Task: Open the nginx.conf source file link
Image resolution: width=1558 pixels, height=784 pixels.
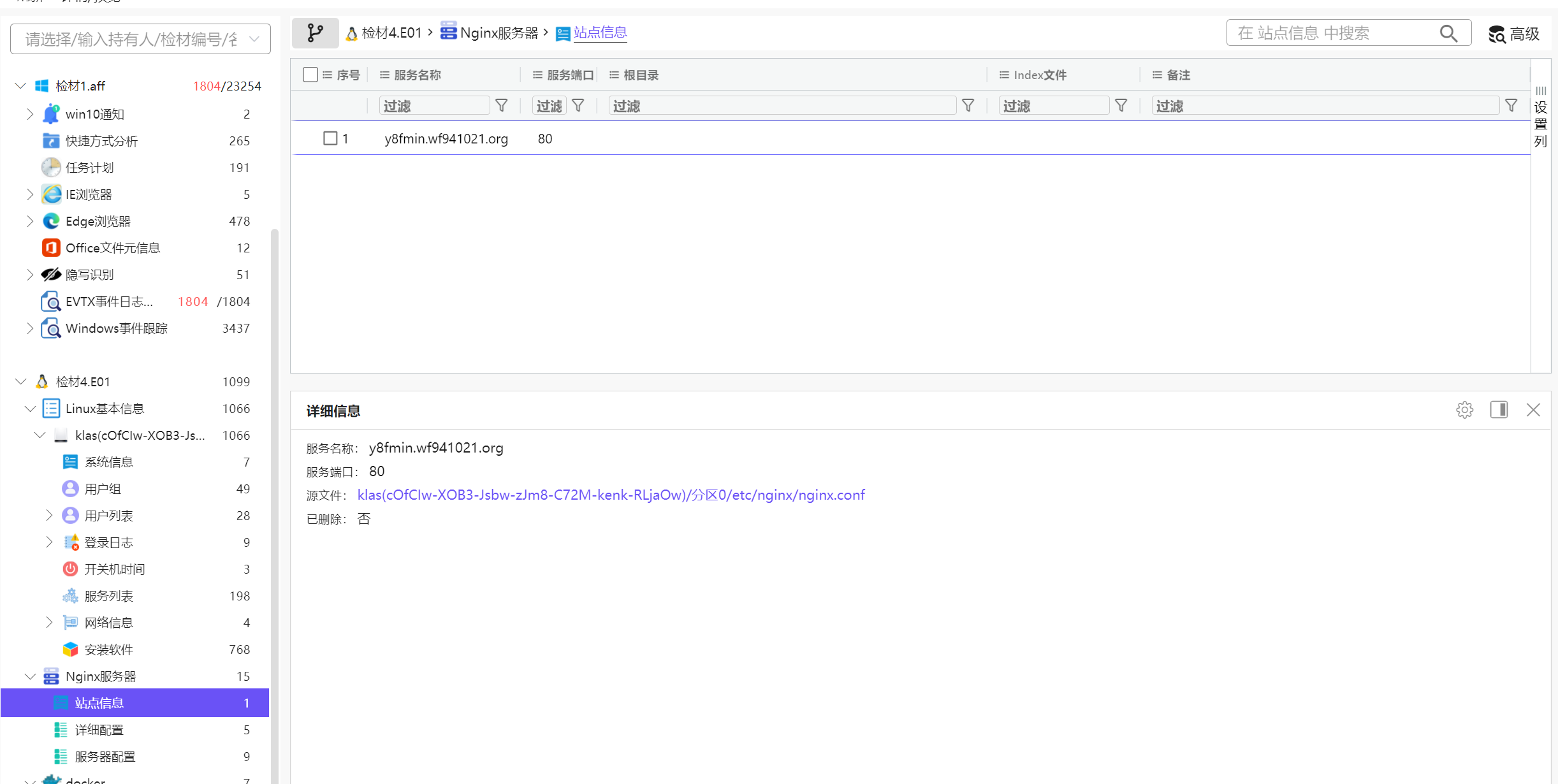Action: 611,495
